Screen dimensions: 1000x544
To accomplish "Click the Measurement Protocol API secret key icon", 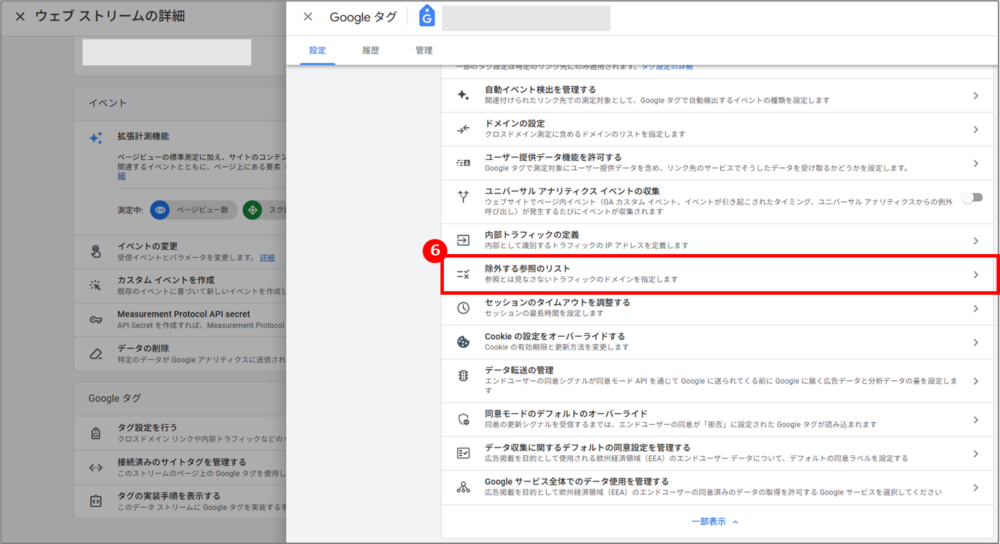I will tap(96, 320).
